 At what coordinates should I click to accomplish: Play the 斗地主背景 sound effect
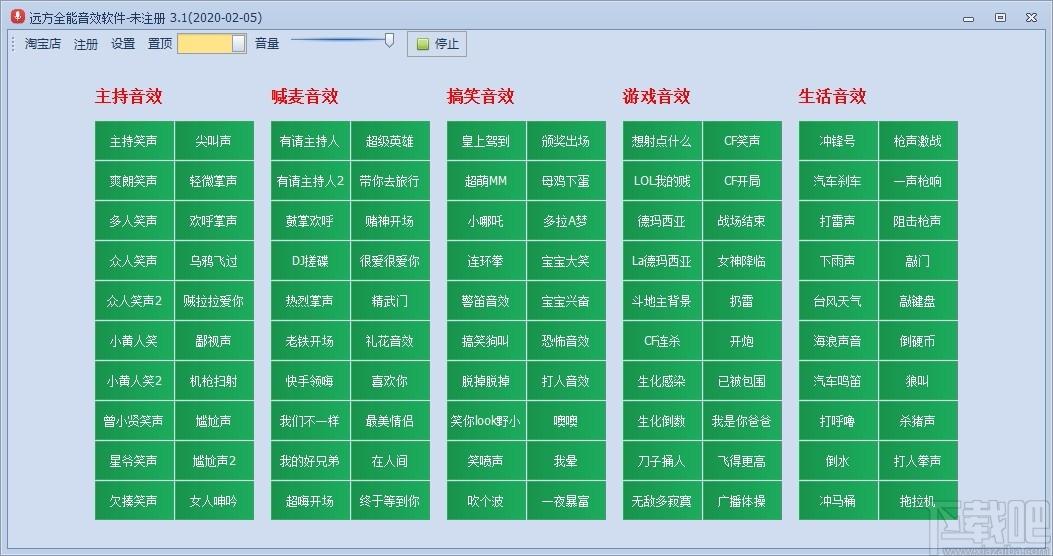pos(662,301)
